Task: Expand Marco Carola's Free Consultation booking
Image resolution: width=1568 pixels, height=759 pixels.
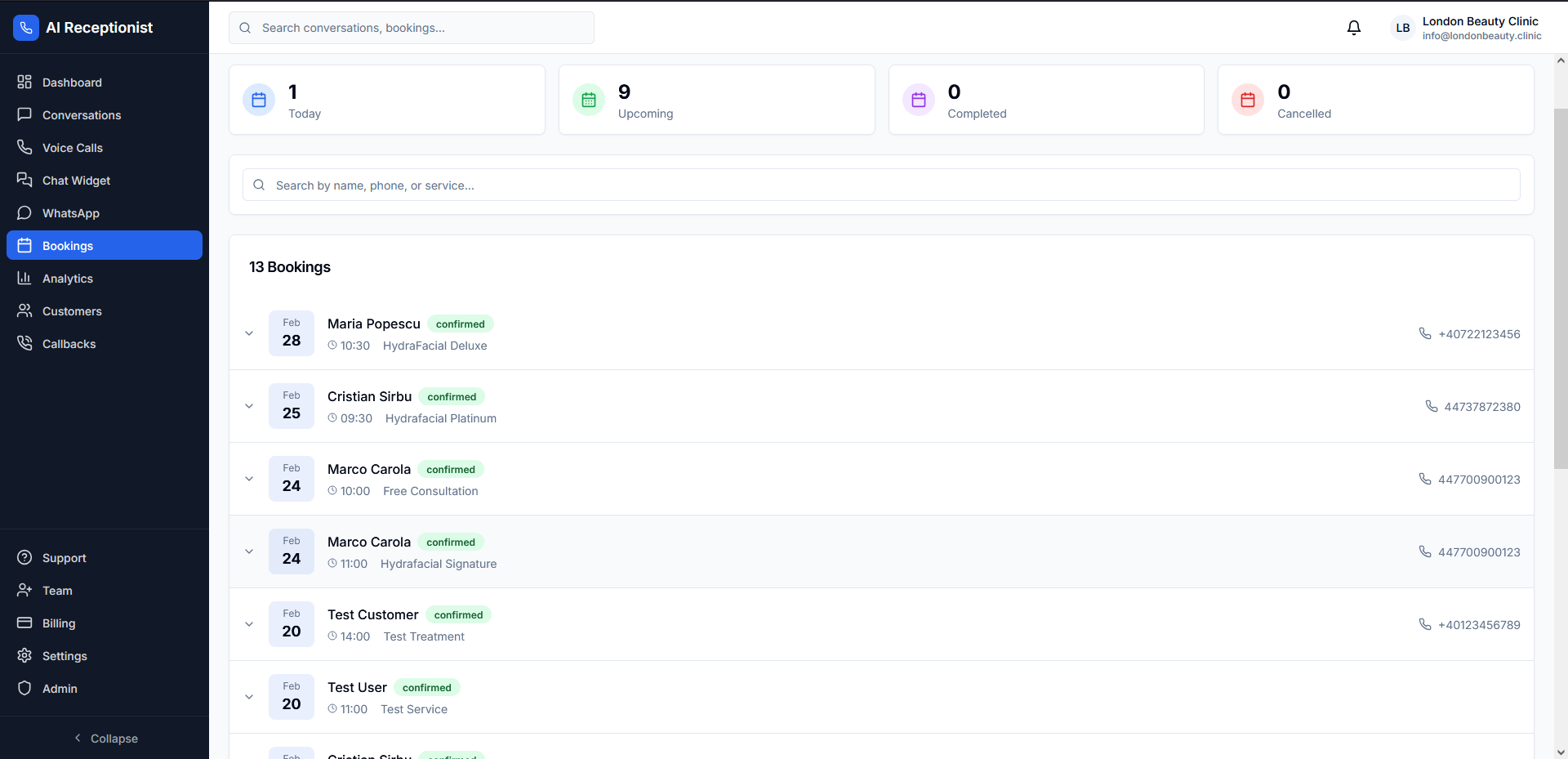Action: 249,479
